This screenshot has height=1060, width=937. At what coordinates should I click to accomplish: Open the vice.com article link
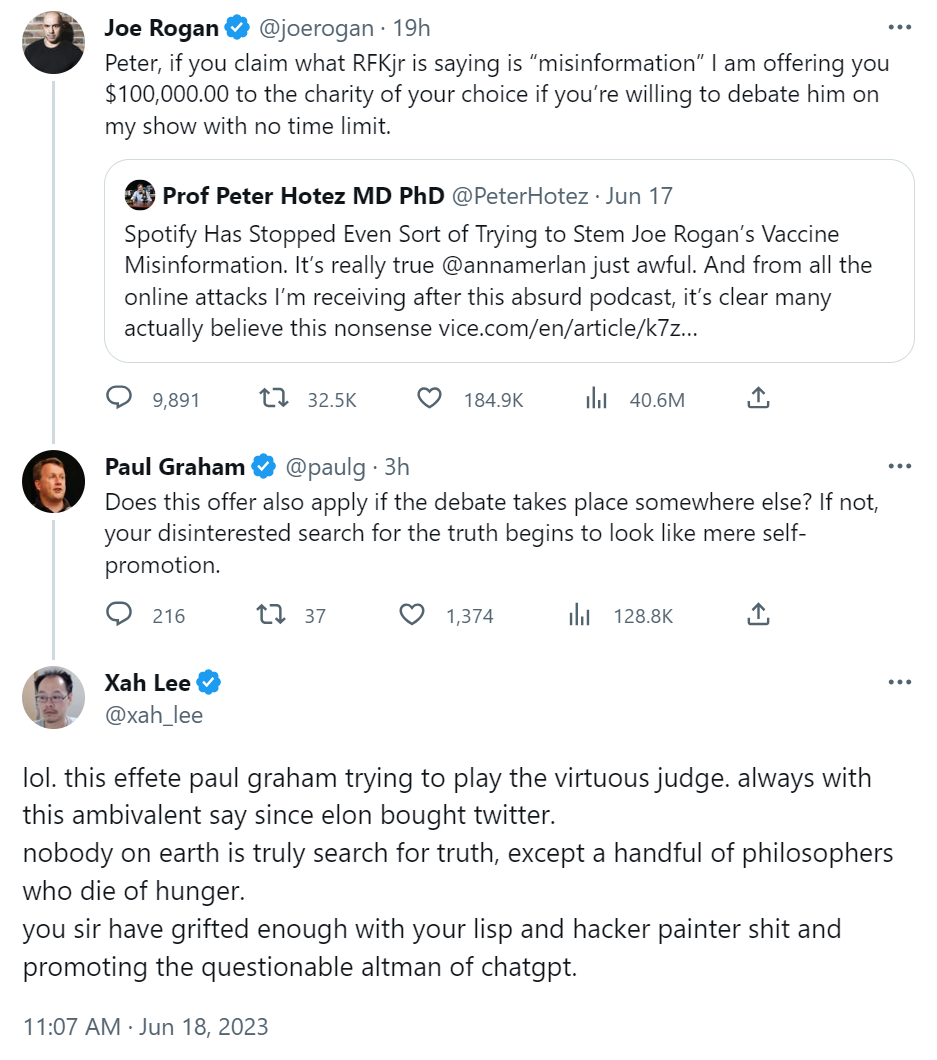tap(560, 328)
